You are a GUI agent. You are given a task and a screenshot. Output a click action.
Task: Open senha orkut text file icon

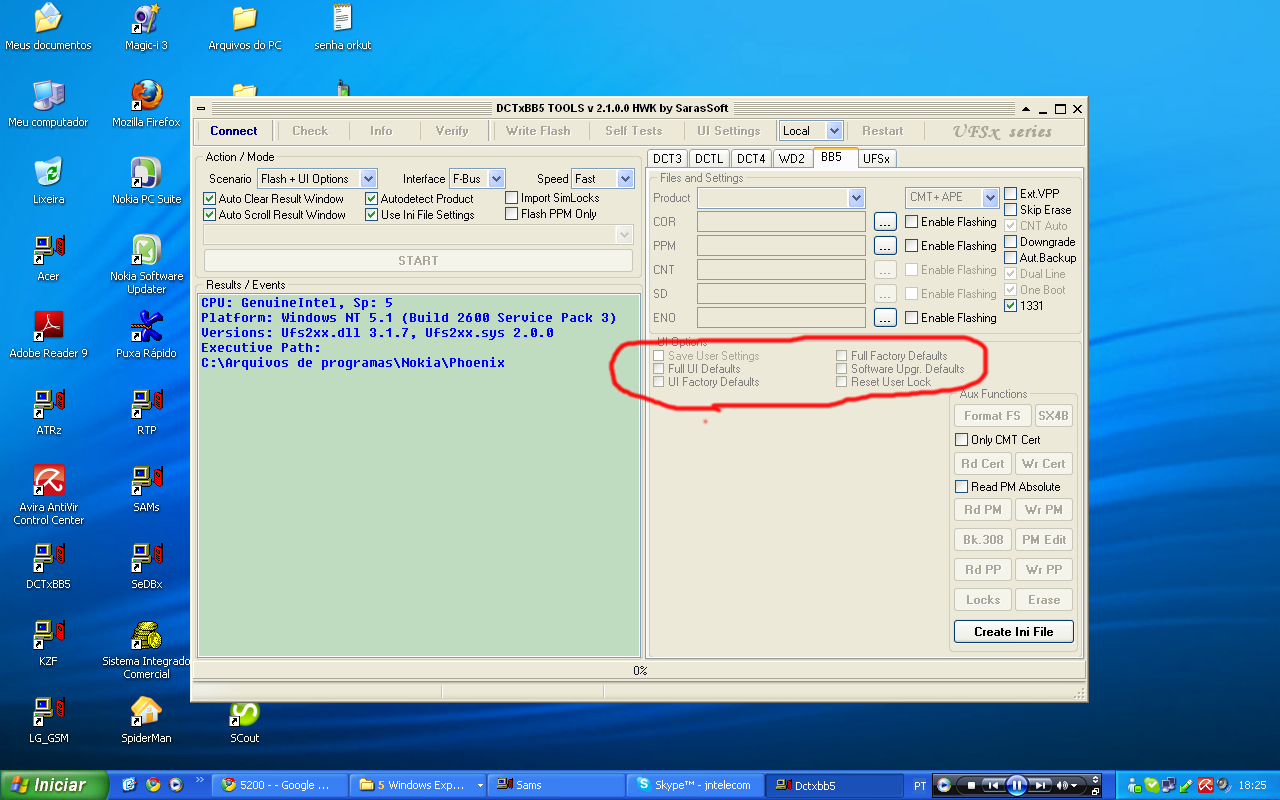pyautogui.click(x=342, y=27)
